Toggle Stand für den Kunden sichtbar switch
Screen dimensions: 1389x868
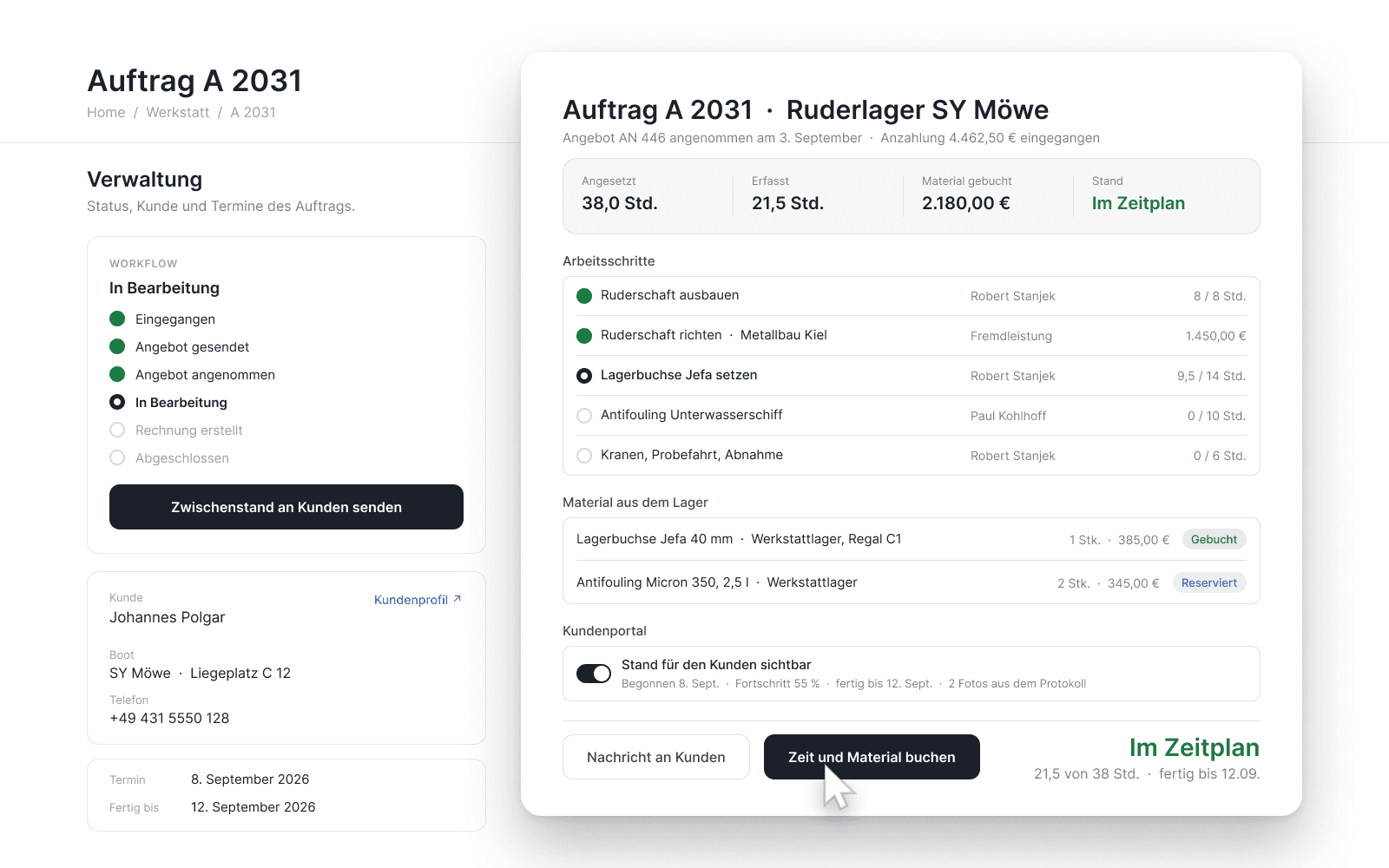pyautogui.click(x=594, y=674)
